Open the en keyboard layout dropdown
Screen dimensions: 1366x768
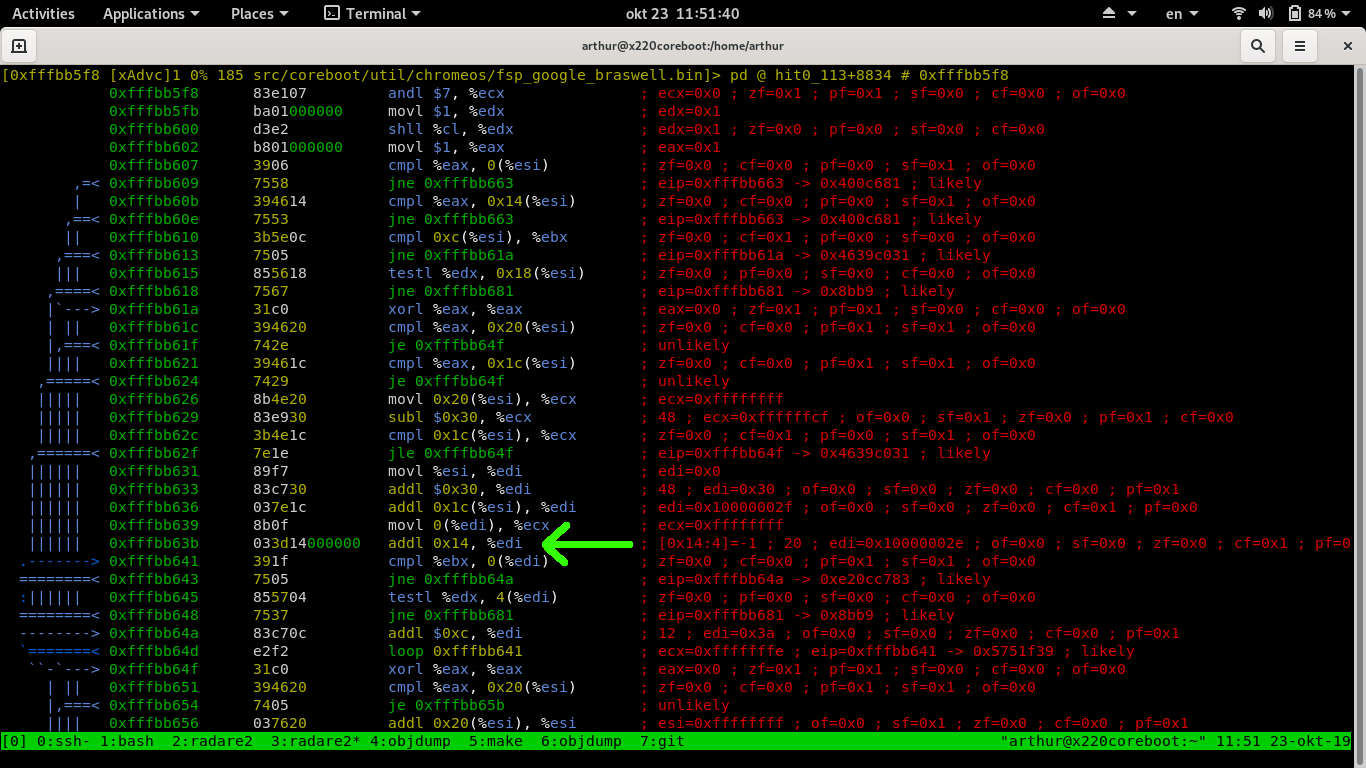pos(1180,14)
